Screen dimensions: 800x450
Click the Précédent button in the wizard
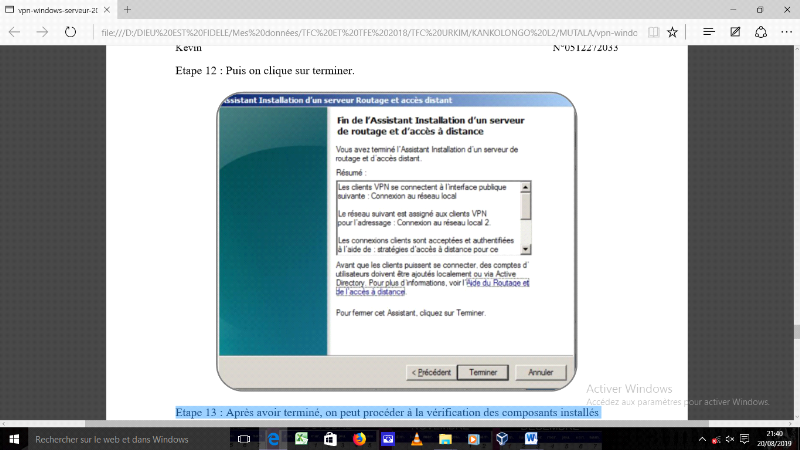tap(431, 372)
